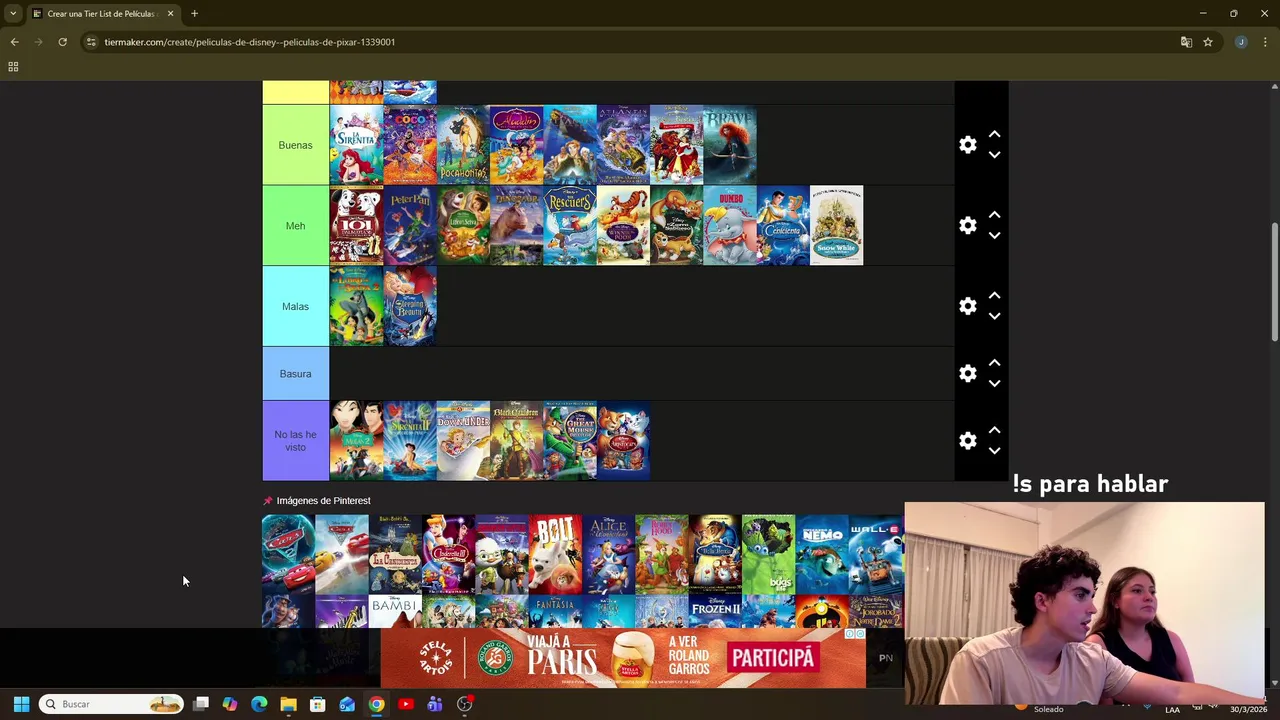Select Alice in Wonderland poster

(x=608, y=554)
